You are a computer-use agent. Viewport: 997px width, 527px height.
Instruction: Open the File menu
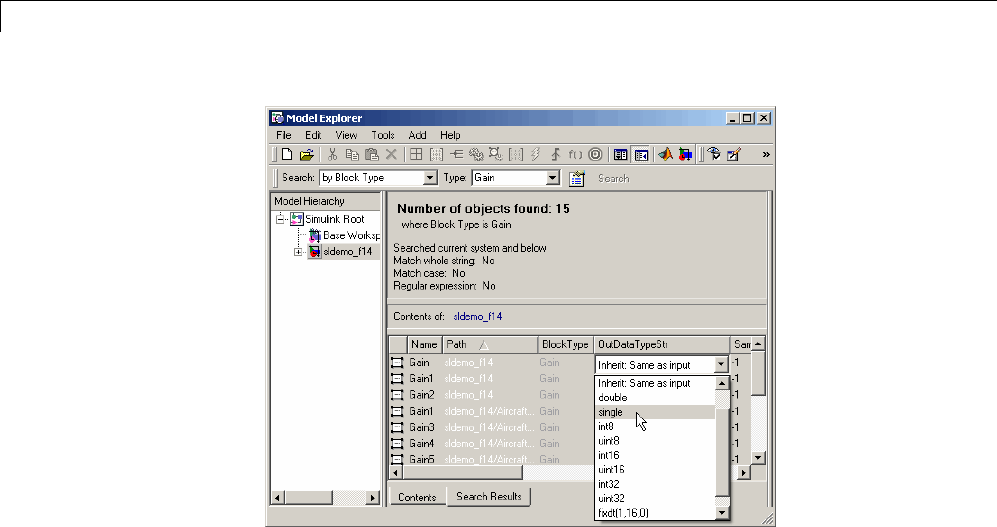(x=284, y=135)
